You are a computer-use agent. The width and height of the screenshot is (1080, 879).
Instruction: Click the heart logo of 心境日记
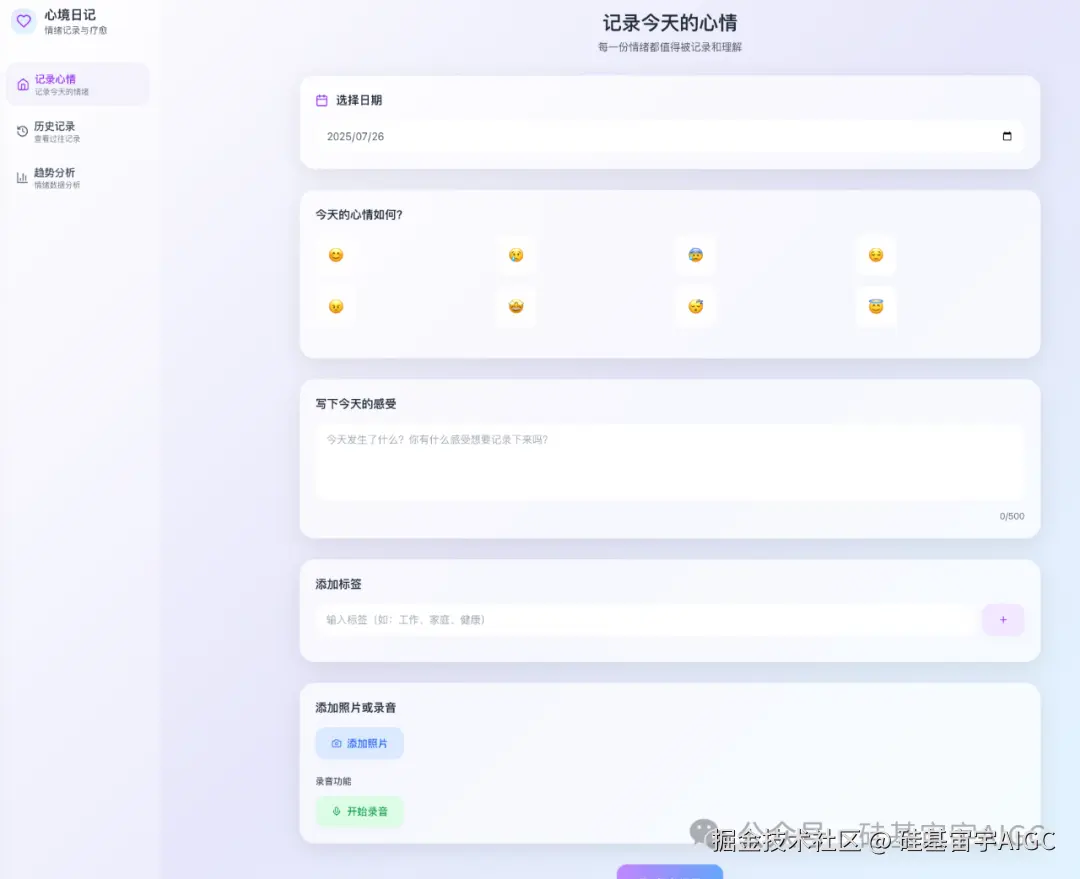click(x=22, y=21)
